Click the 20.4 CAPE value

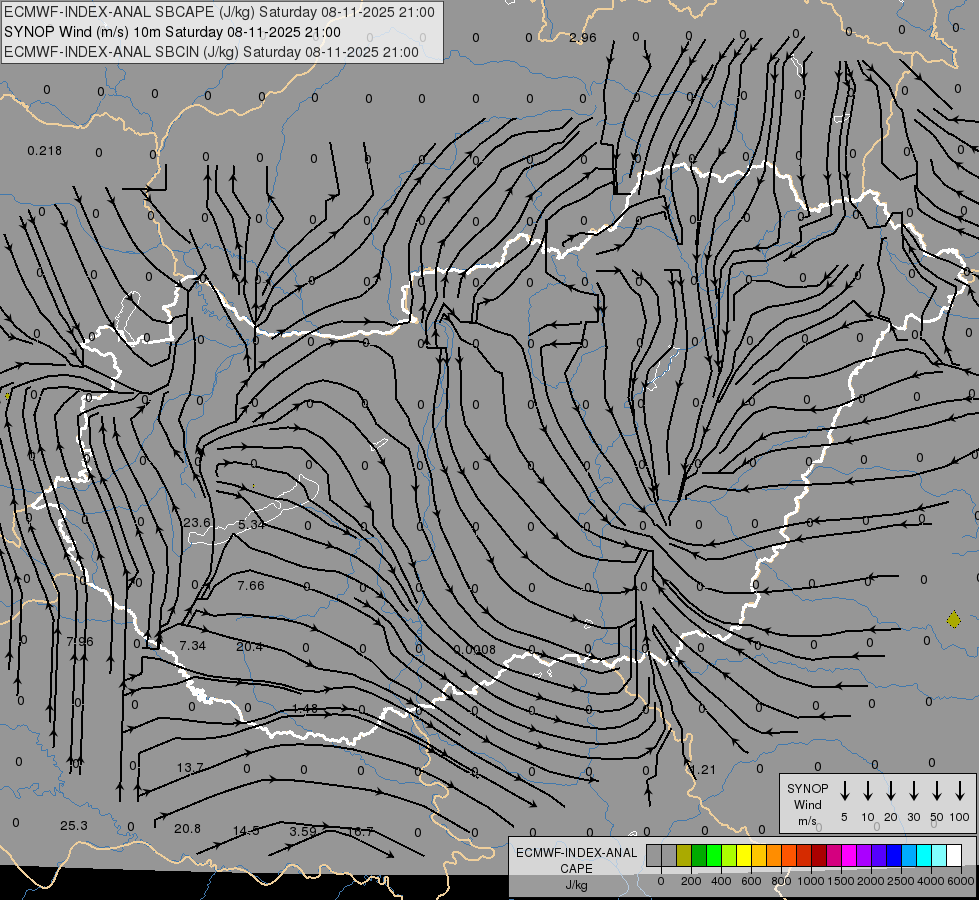point(249,646)
